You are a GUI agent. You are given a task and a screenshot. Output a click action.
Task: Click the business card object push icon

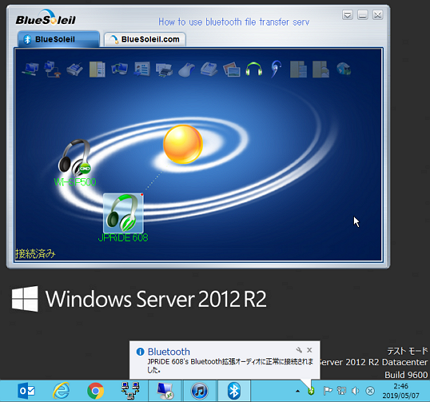coord(142,69)
